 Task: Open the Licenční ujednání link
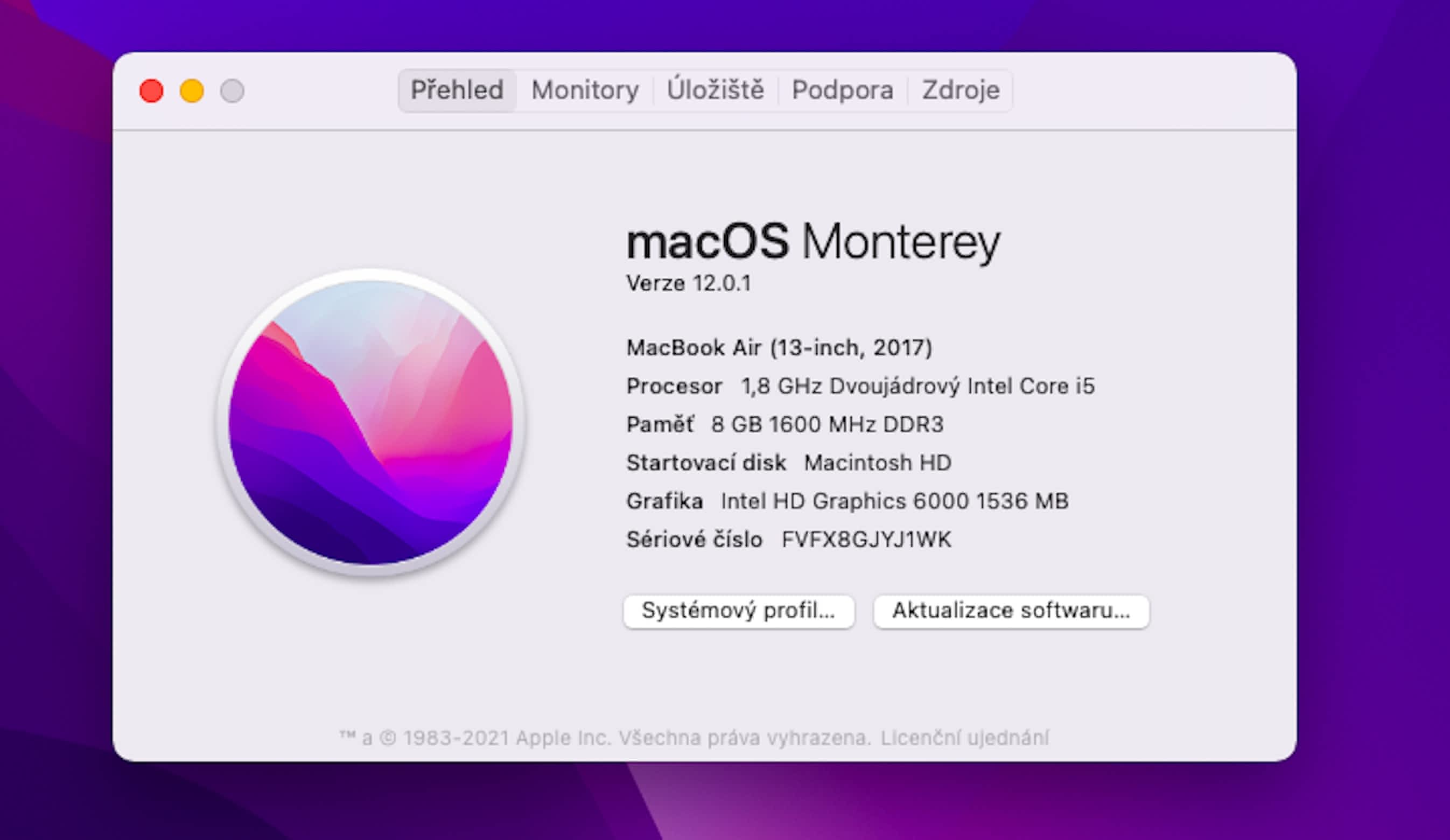964,738
